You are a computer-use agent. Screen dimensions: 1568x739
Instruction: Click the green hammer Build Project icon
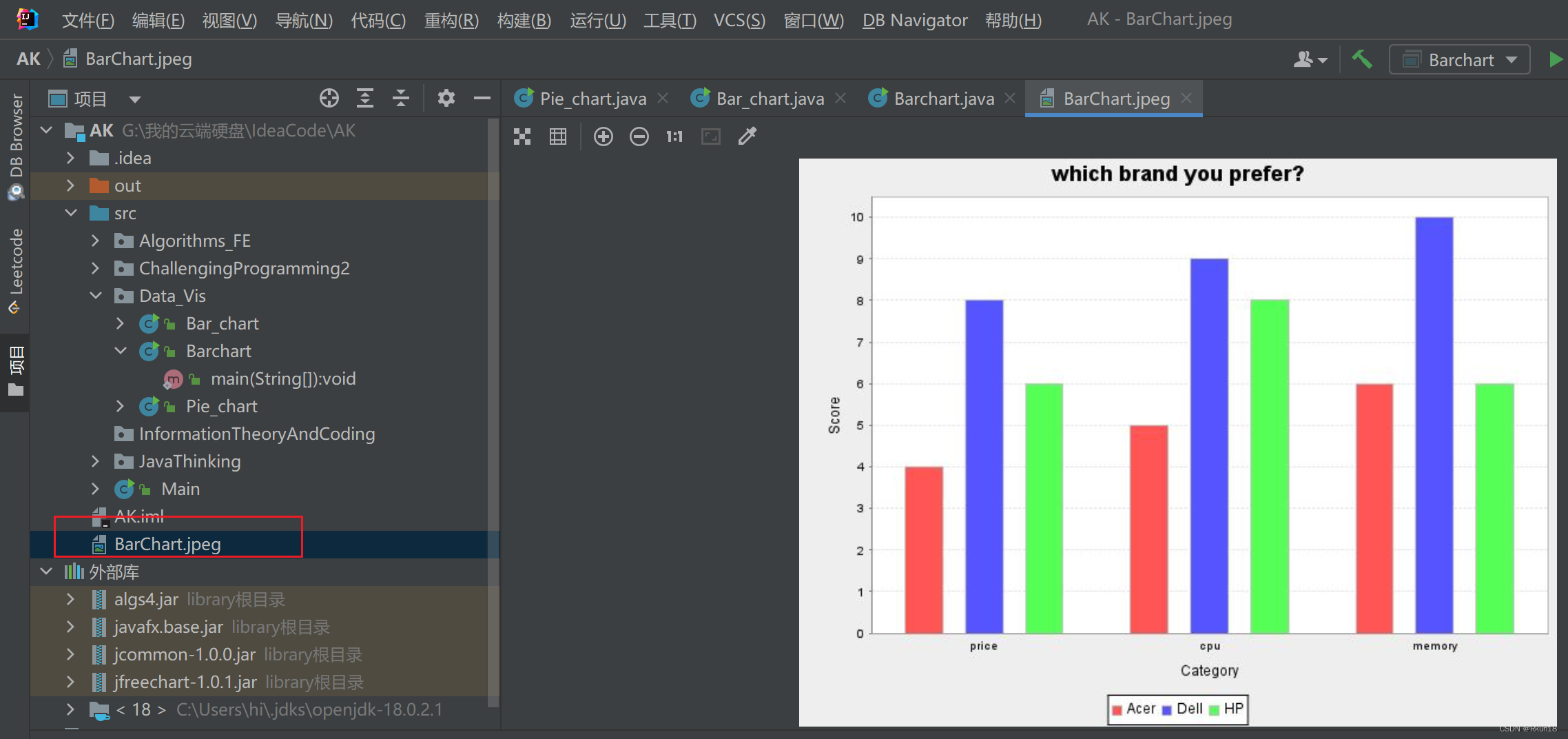[x=1362, y=59]
